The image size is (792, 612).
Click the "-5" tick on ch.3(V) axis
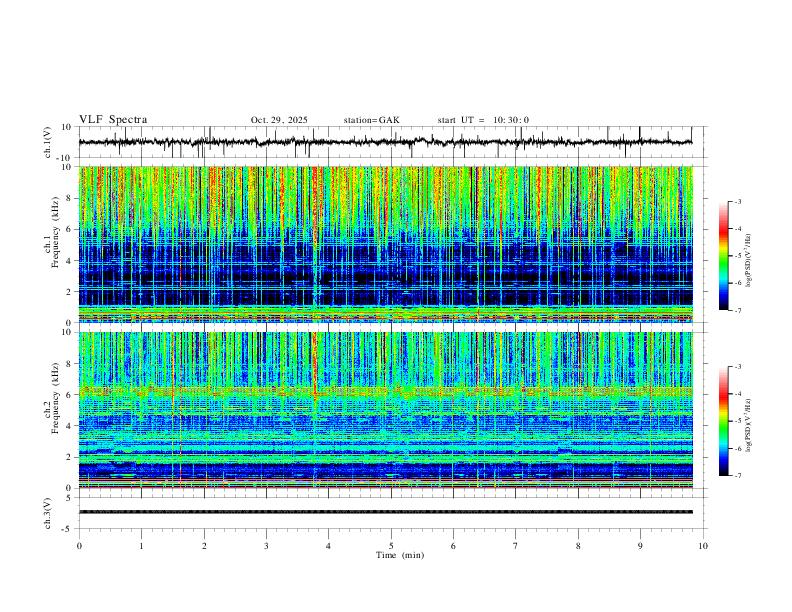coord(67,529)
